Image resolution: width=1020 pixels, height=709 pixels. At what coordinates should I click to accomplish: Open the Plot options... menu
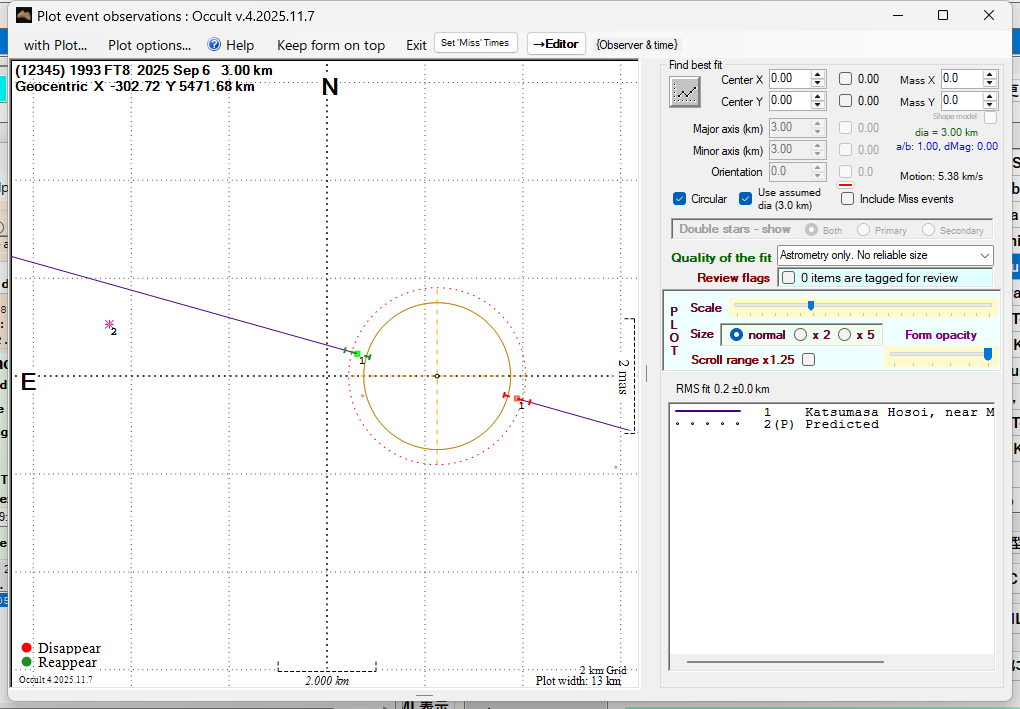(149, 45)
